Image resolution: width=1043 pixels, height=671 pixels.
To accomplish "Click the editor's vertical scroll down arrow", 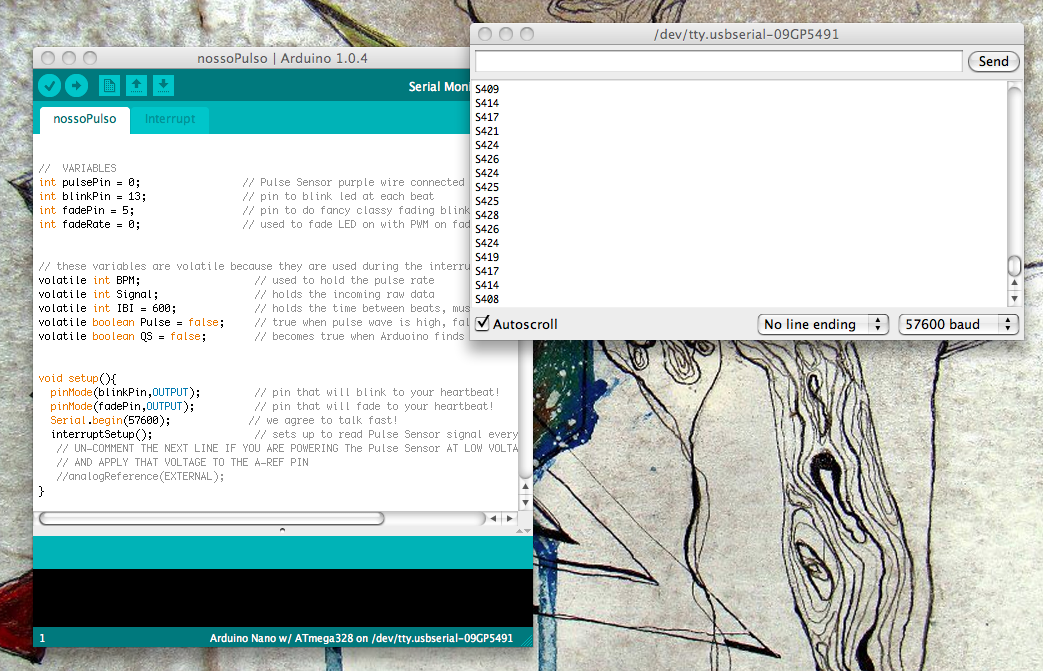I will 526,502.
